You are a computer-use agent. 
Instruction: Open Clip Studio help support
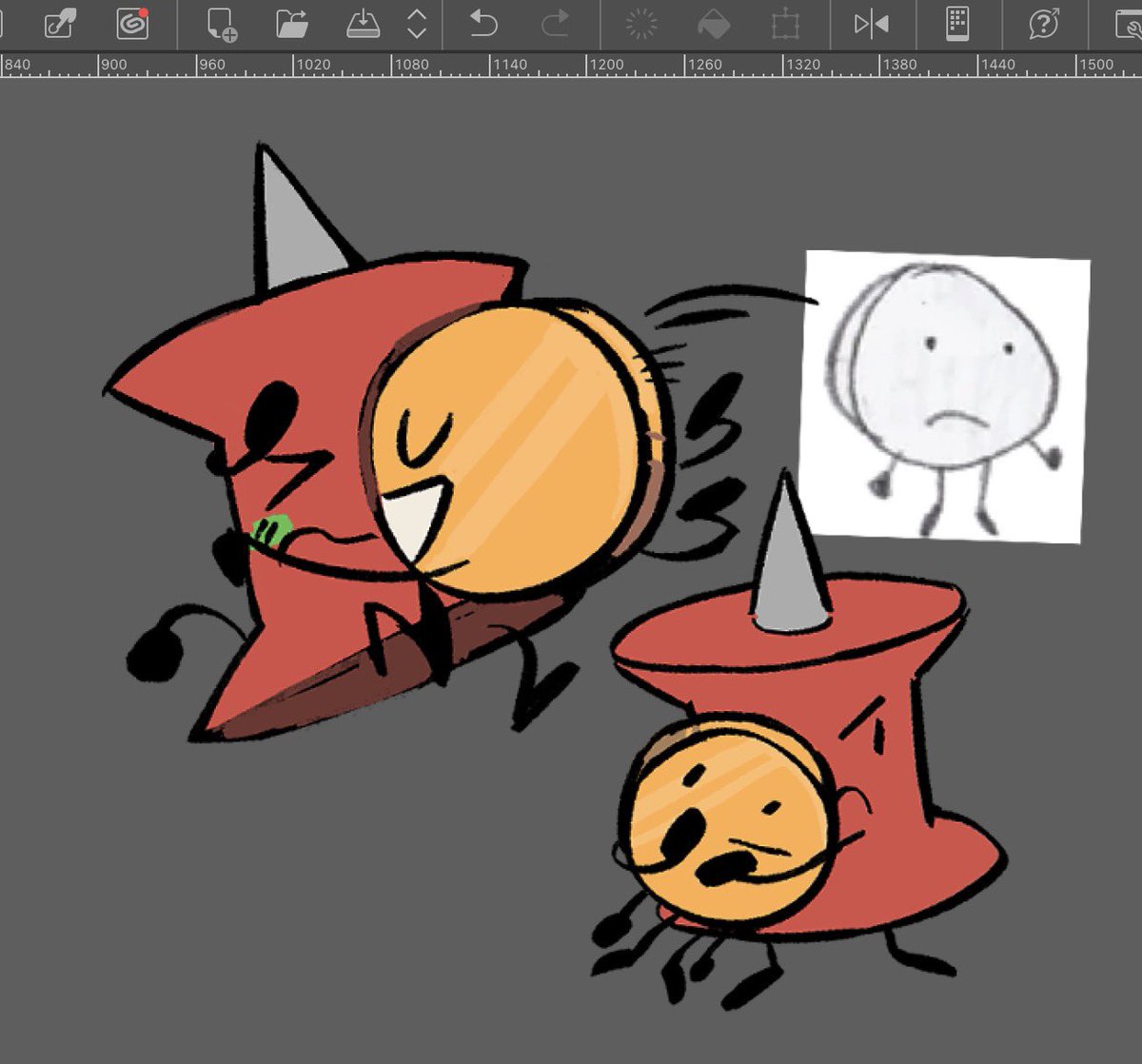click(1044, 24)
